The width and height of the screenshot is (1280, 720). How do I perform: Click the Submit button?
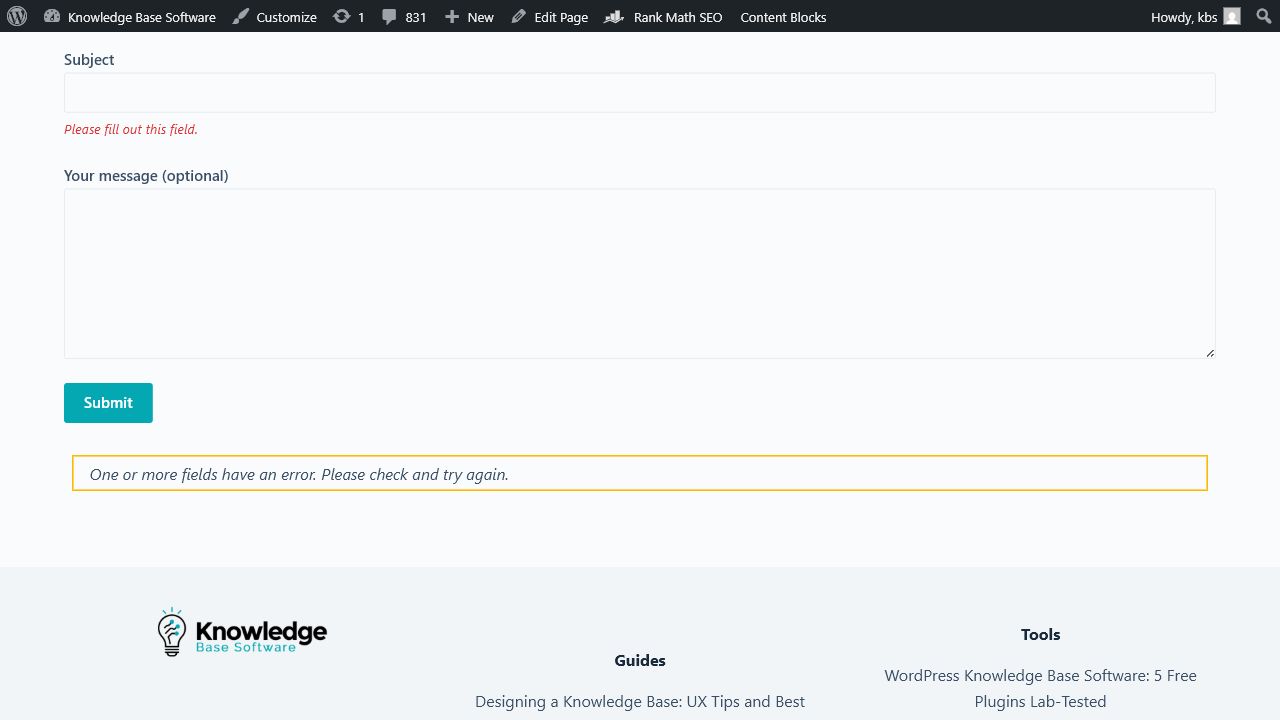108,403
